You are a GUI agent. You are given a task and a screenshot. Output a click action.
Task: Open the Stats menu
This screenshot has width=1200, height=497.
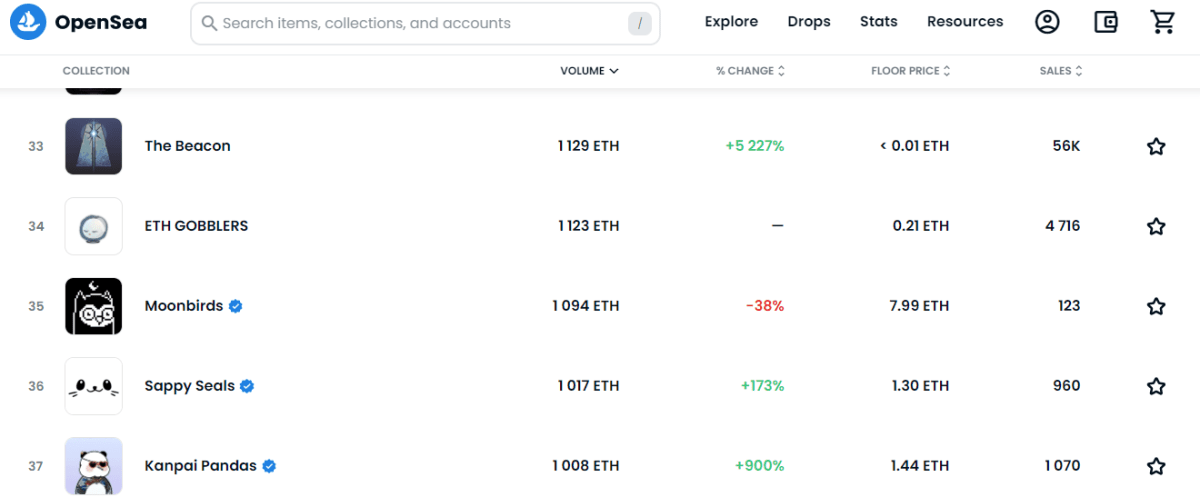pos(878,22)
